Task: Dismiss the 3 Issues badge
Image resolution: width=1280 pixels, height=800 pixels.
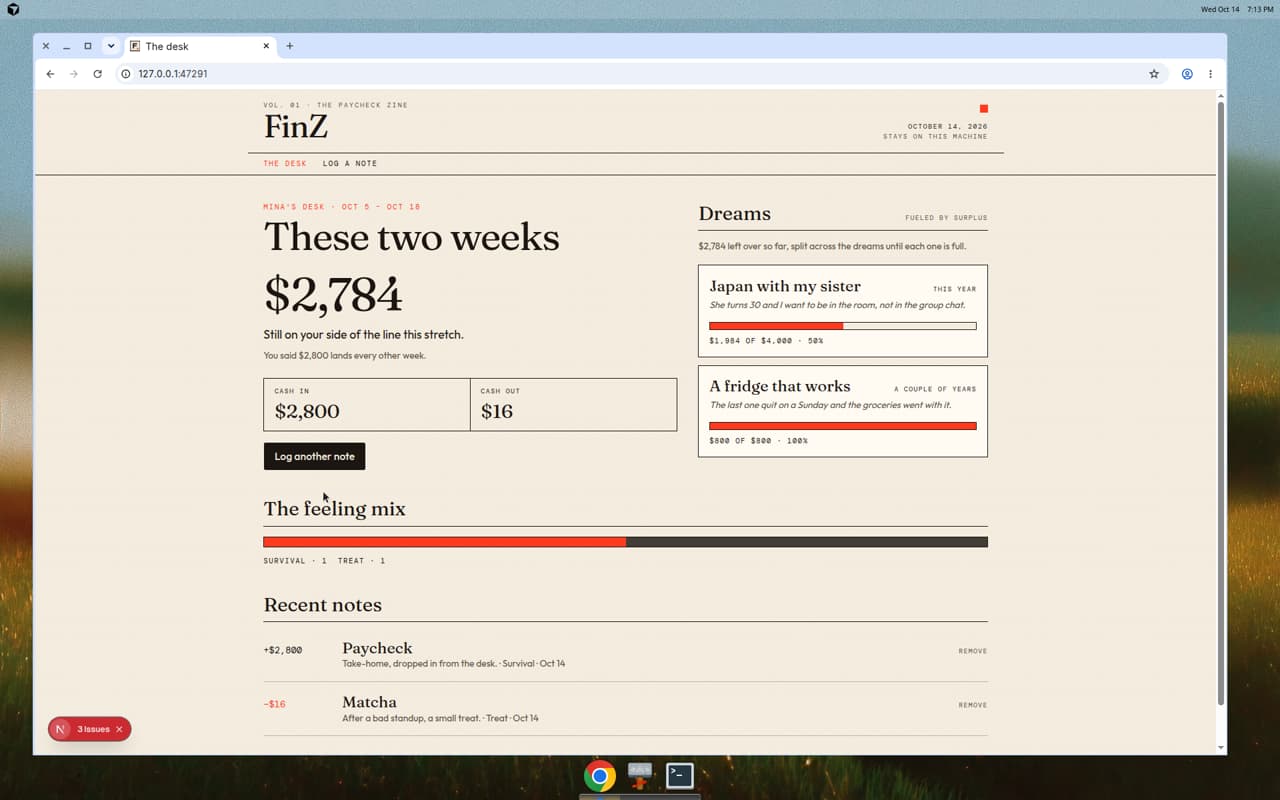Action: point(119,729)
